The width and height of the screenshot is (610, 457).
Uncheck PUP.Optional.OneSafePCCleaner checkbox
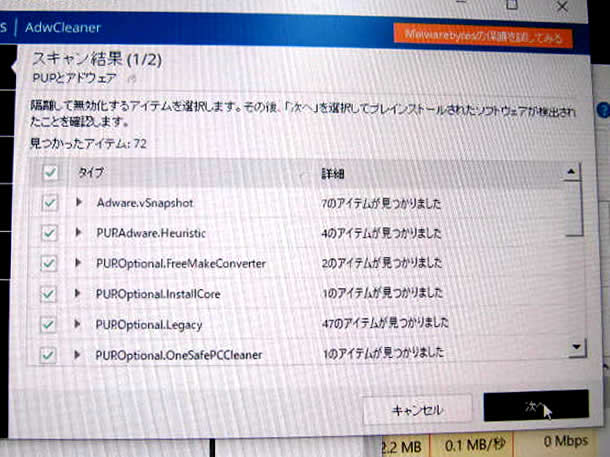click(x=47, y=355)
